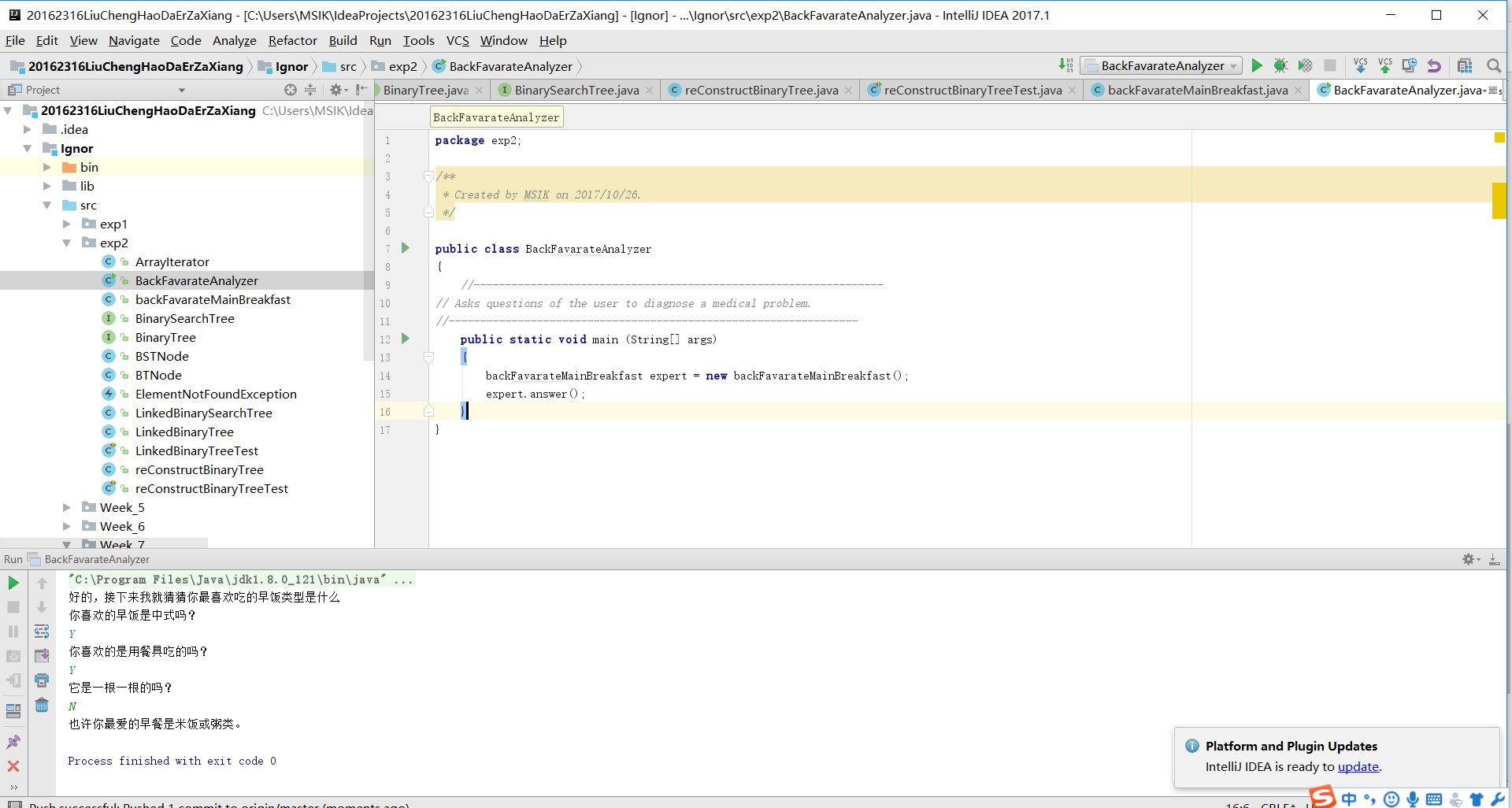The image size is (1512, 808).
Task: Collapse the Ignor module
Action: [27, 148]
